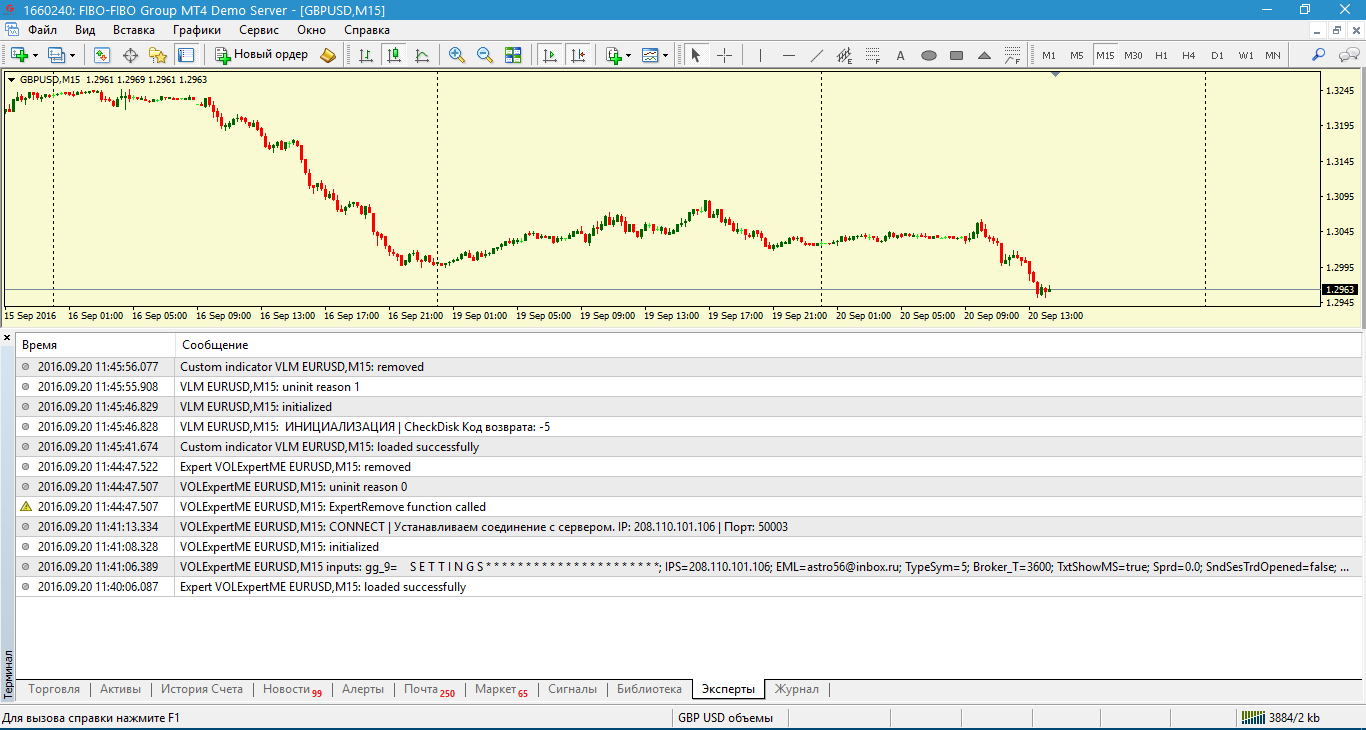This screenshot has height=730, width=1366.
Task: Open the Profiles icon
Action: coord(56,55)
